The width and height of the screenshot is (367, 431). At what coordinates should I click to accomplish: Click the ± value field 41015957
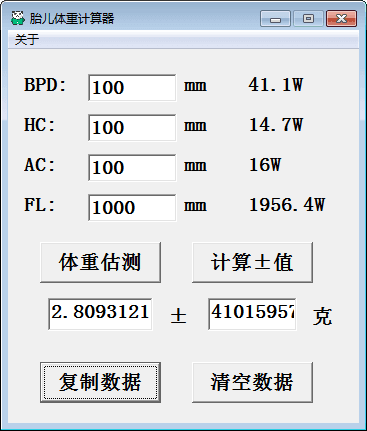252,314
